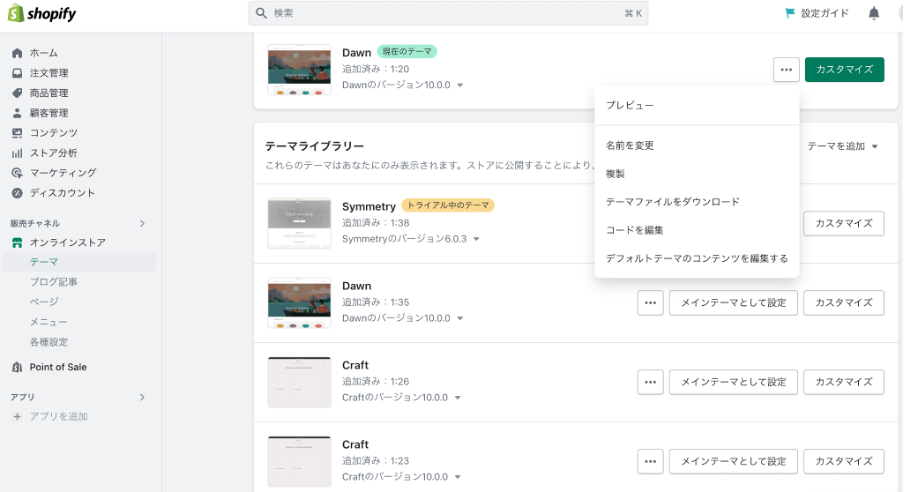904x492 pixels.
Task: Click the ストア分析 bar chart icon
Action: [17, 153]
